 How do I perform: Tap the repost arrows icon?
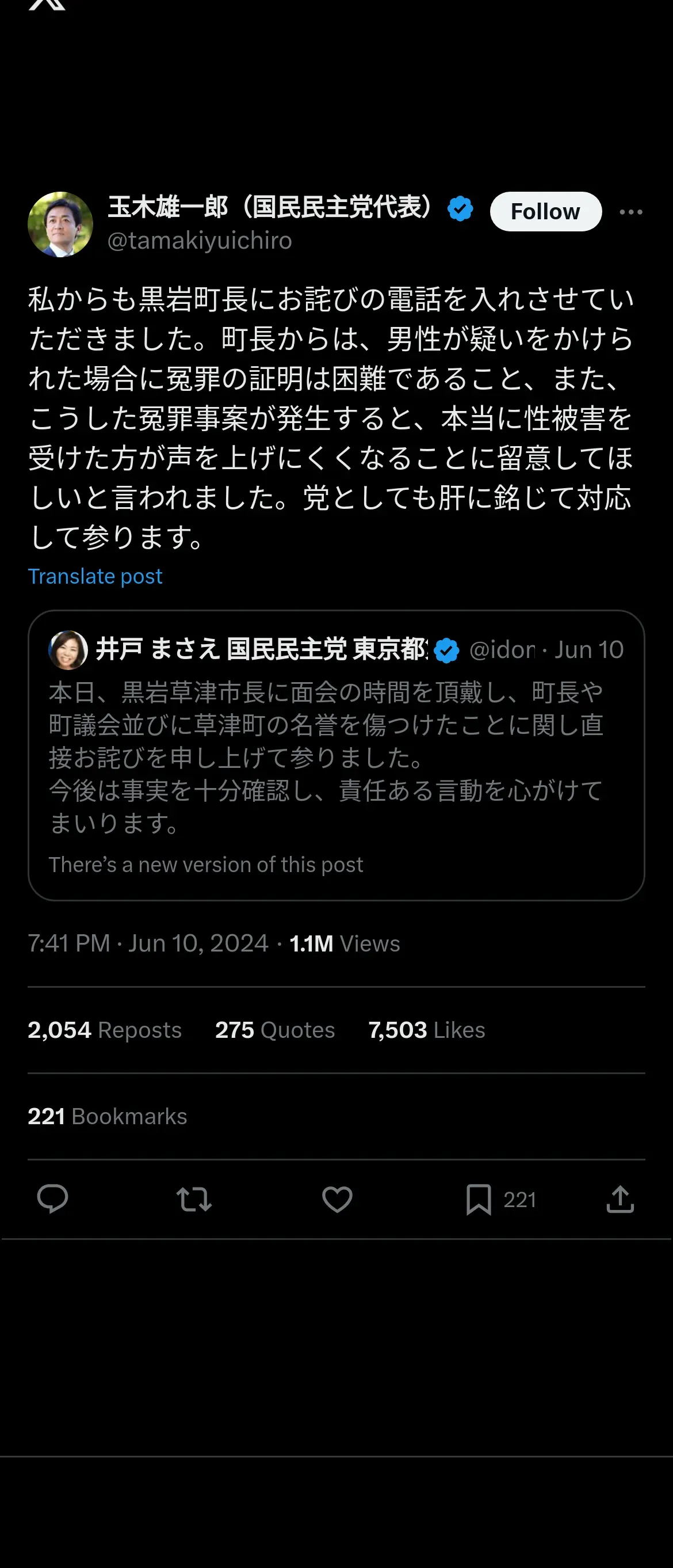194,1199
